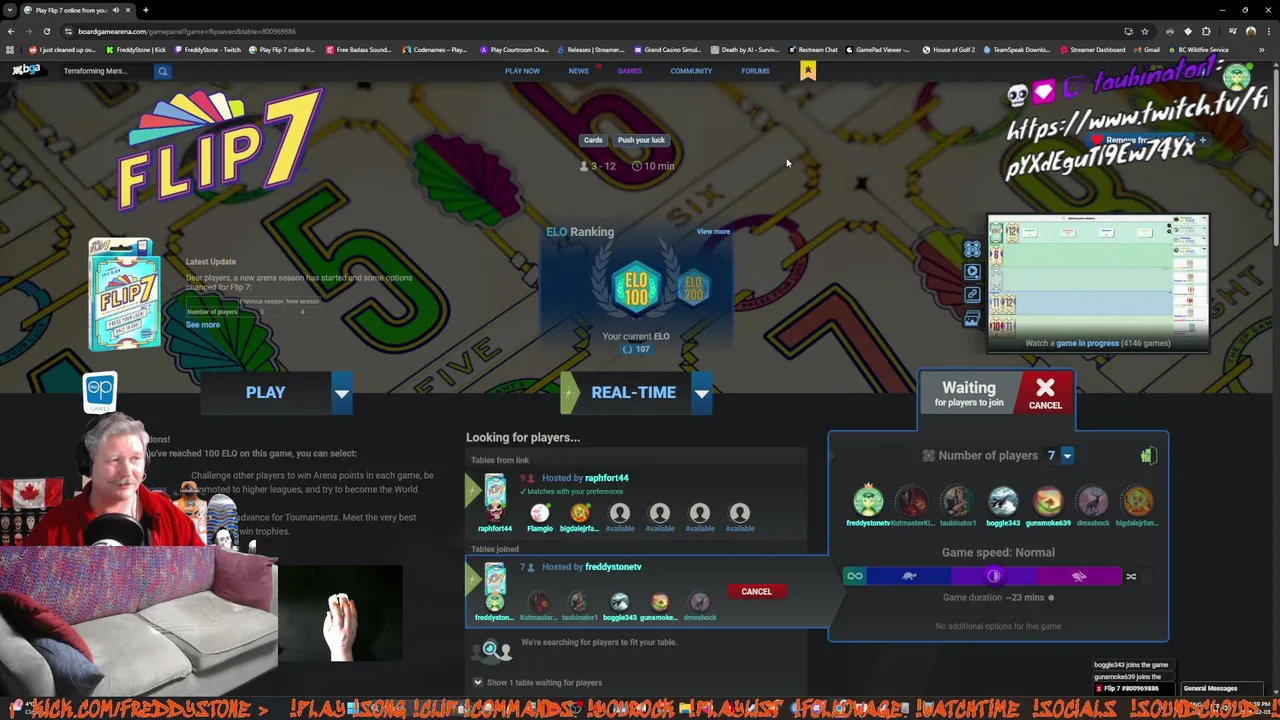Click the green leave-table door icon
This screenshot has height=720, width=1280.
[x=1148, y=456]
